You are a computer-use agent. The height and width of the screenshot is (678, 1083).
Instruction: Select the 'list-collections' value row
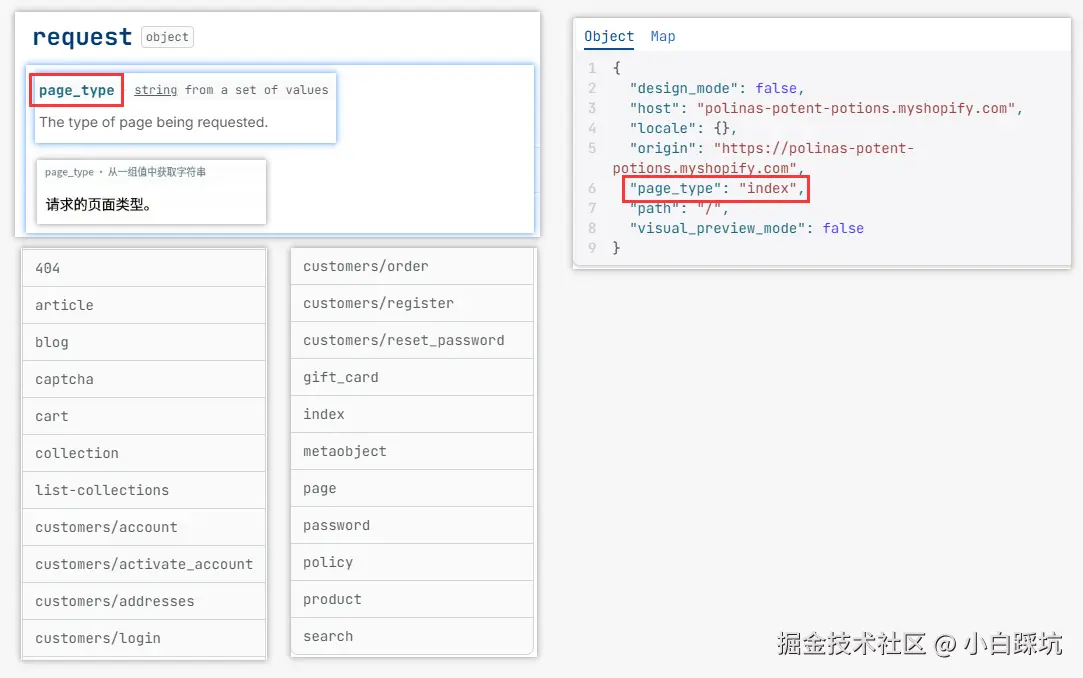(x=144, y=490)
